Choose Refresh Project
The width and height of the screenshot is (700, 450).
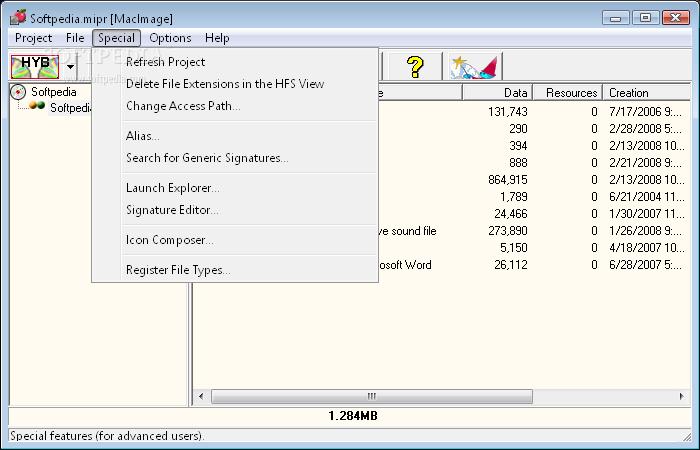click(235, 62)
